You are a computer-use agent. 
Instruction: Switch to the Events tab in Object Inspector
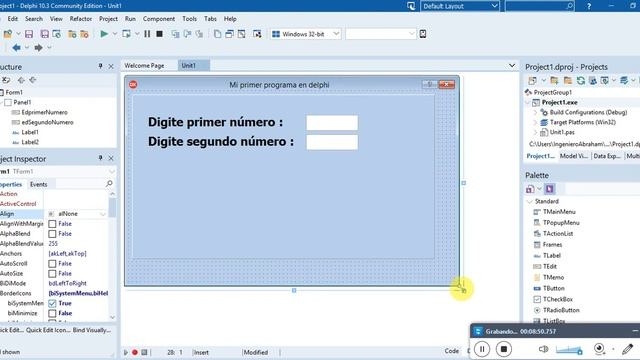tap(39, 184)
